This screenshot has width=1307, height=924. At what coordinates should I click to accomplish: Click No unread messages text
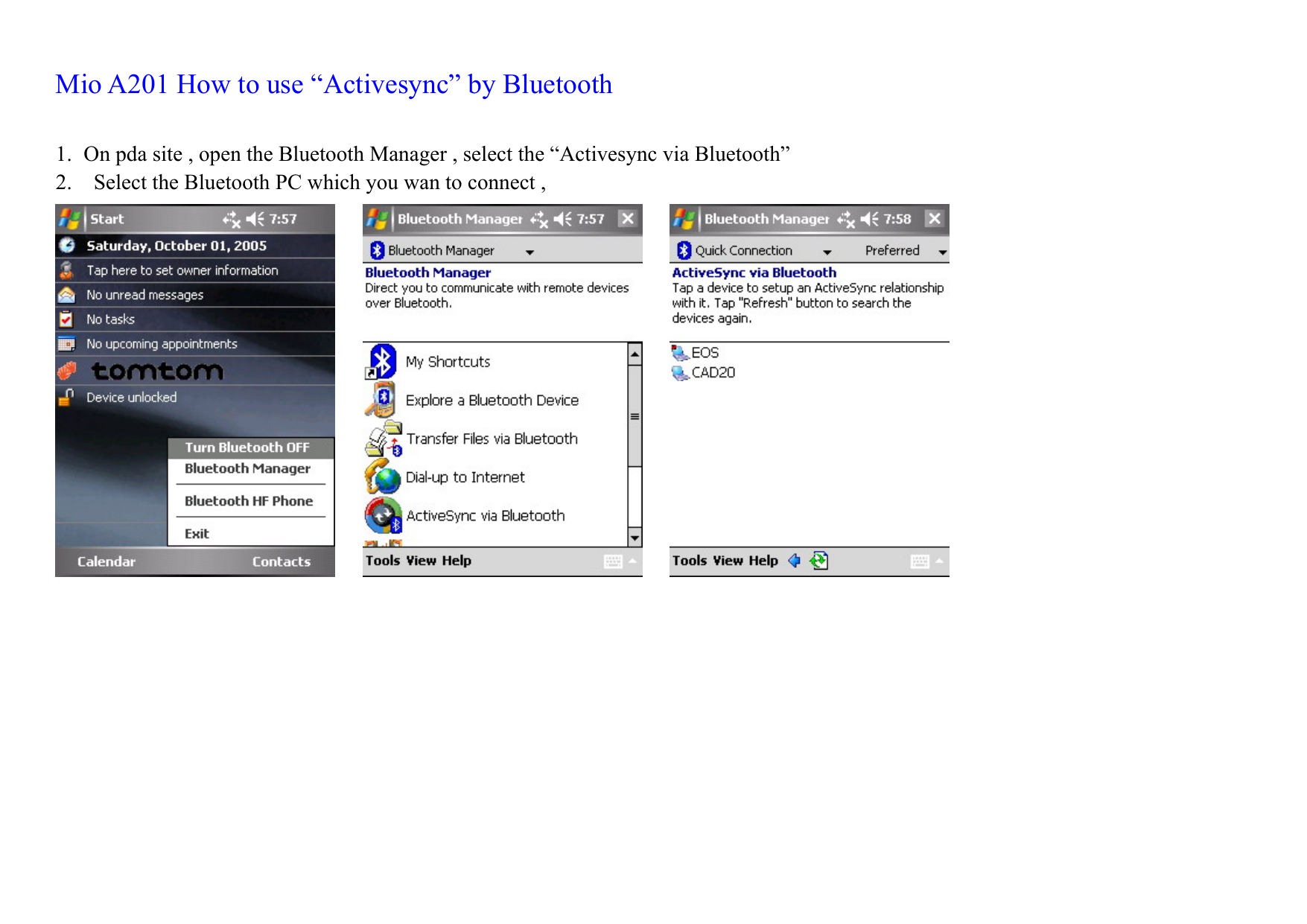click(145, 295)
